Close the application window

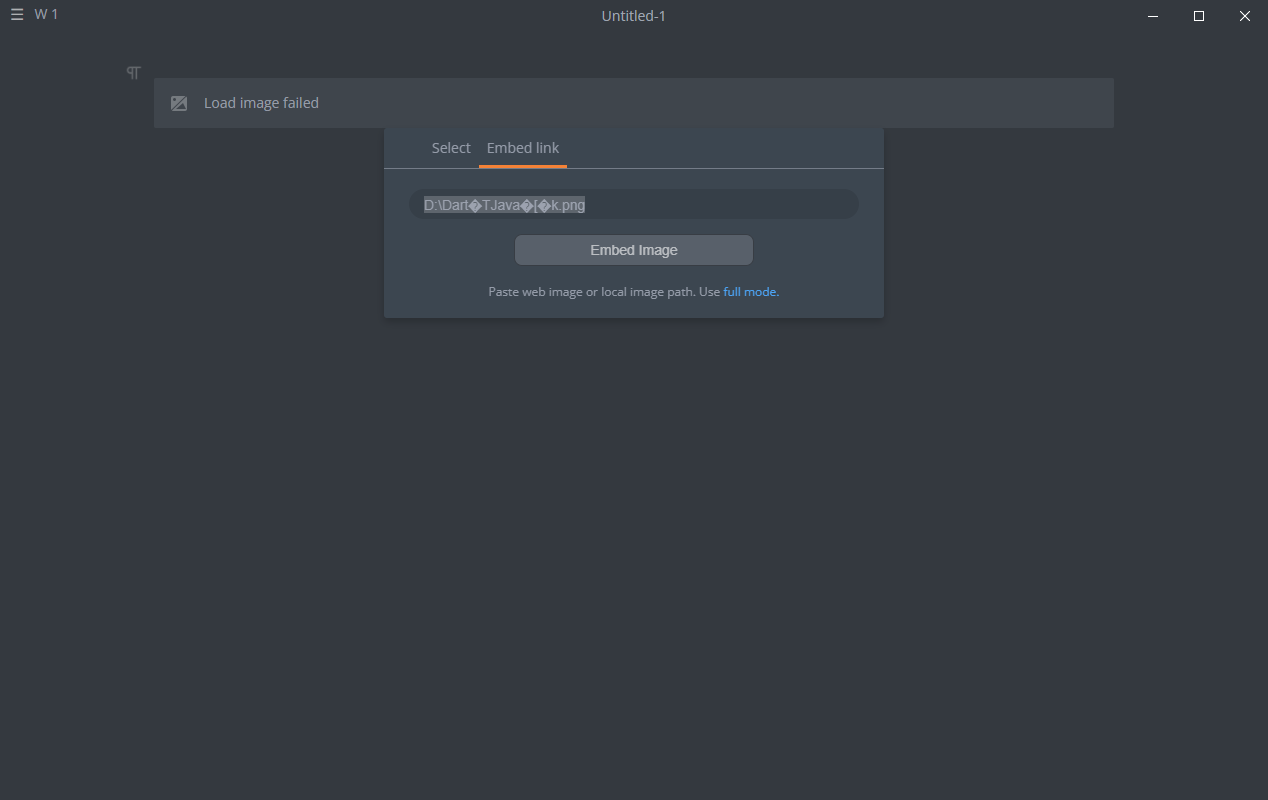[x=1245, y=16]
